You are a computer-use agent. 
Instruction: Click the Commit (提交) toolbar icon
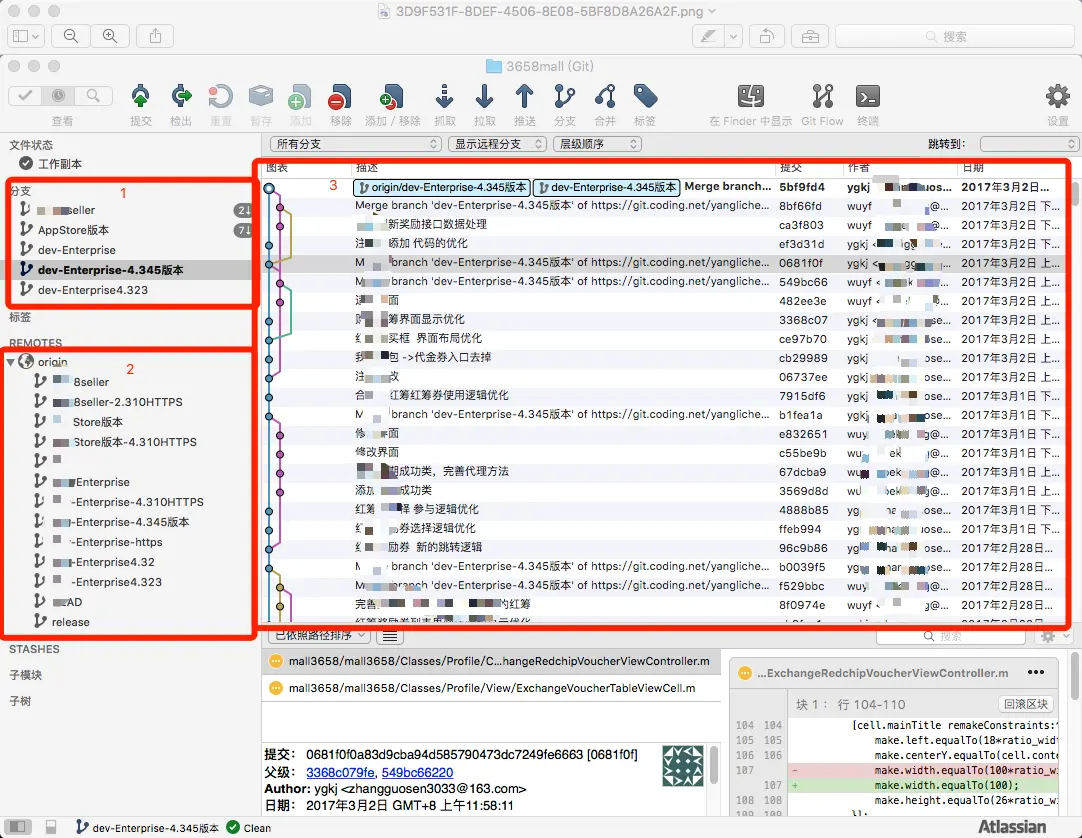140,97
